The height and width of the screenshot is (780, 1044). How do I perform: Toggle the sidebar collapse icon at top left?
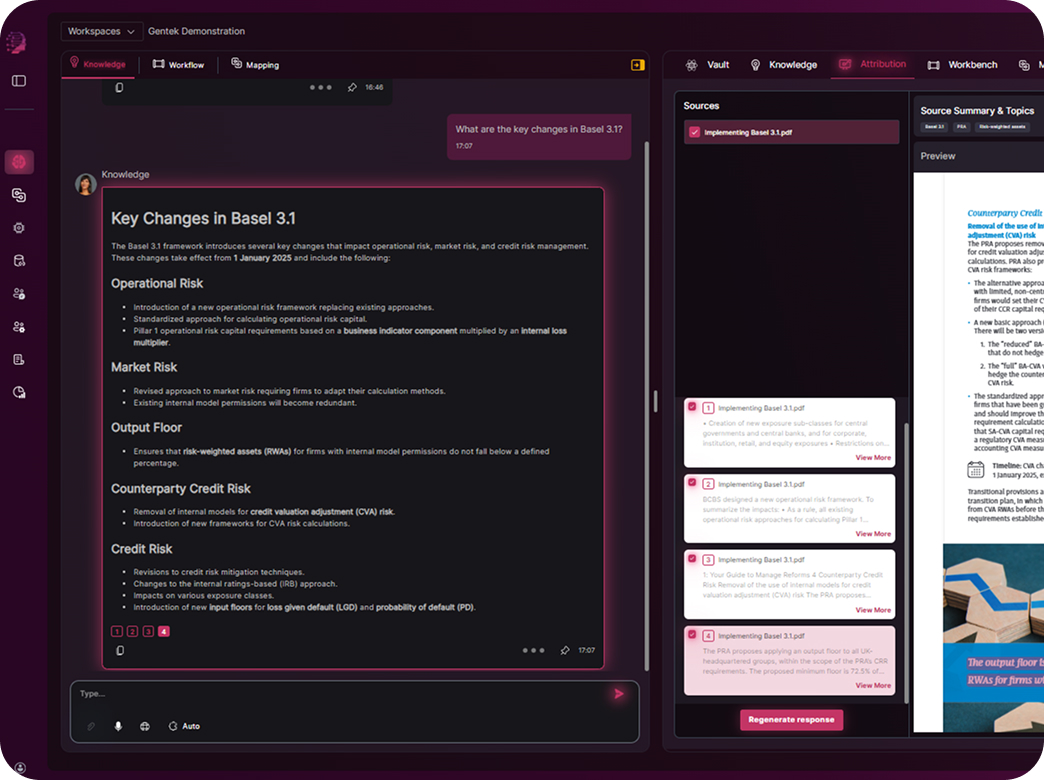coord(20,82)
